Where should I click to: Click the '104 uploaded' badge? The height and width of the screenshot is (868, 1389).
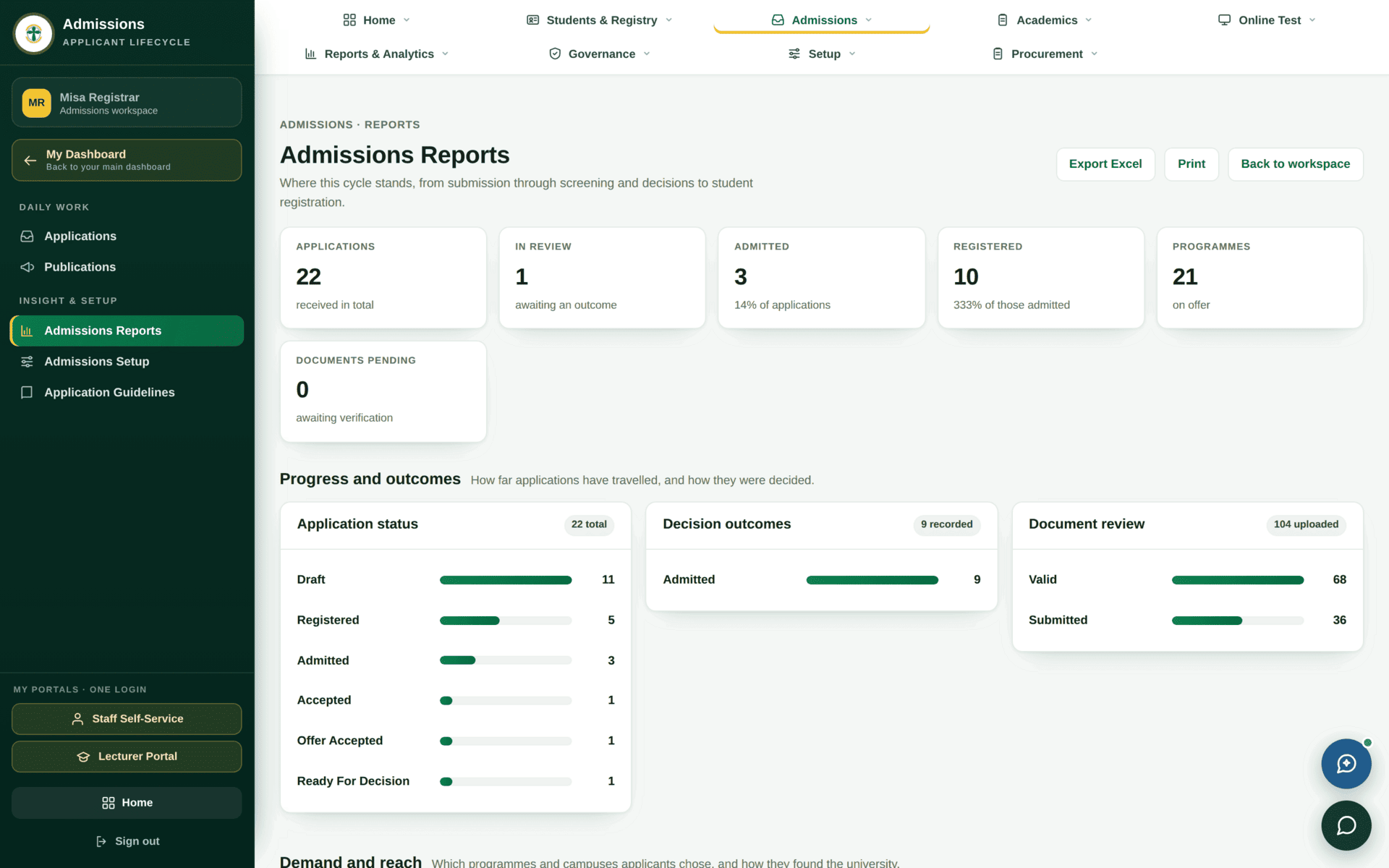1306,524
